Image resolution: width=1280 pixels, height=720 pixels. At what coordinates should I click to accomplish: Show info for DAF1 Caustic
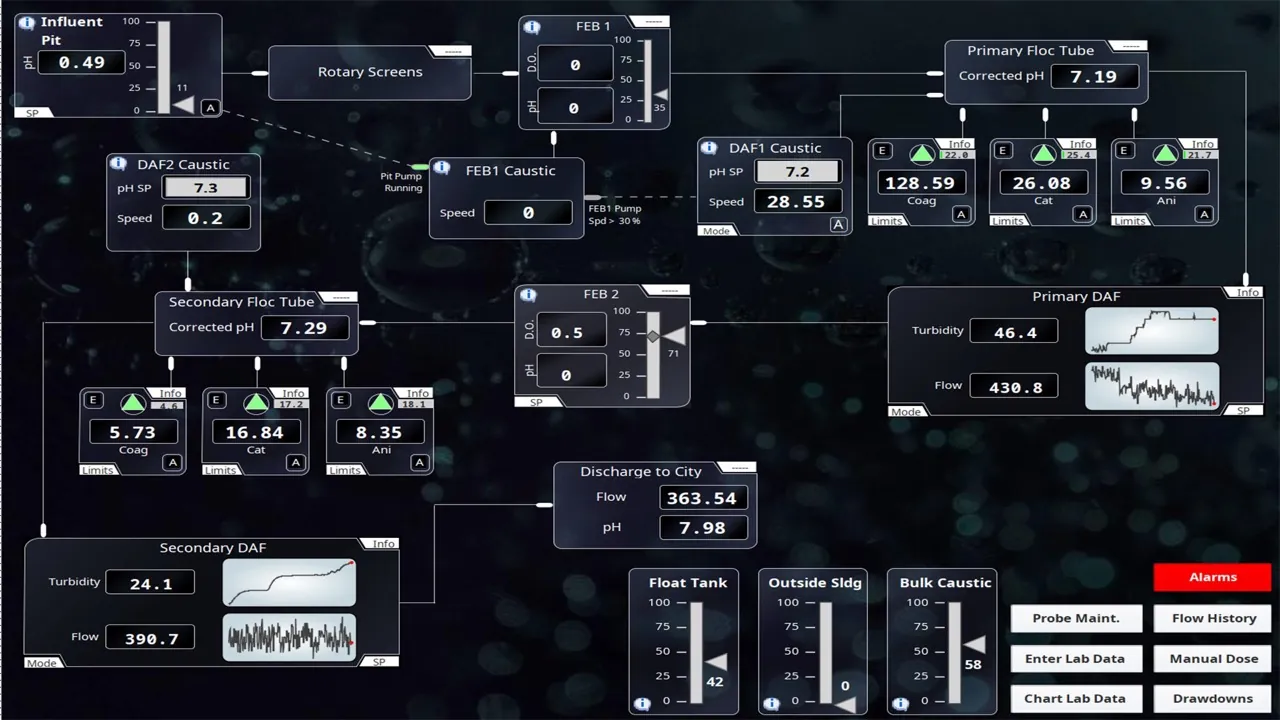pos(710,148)
